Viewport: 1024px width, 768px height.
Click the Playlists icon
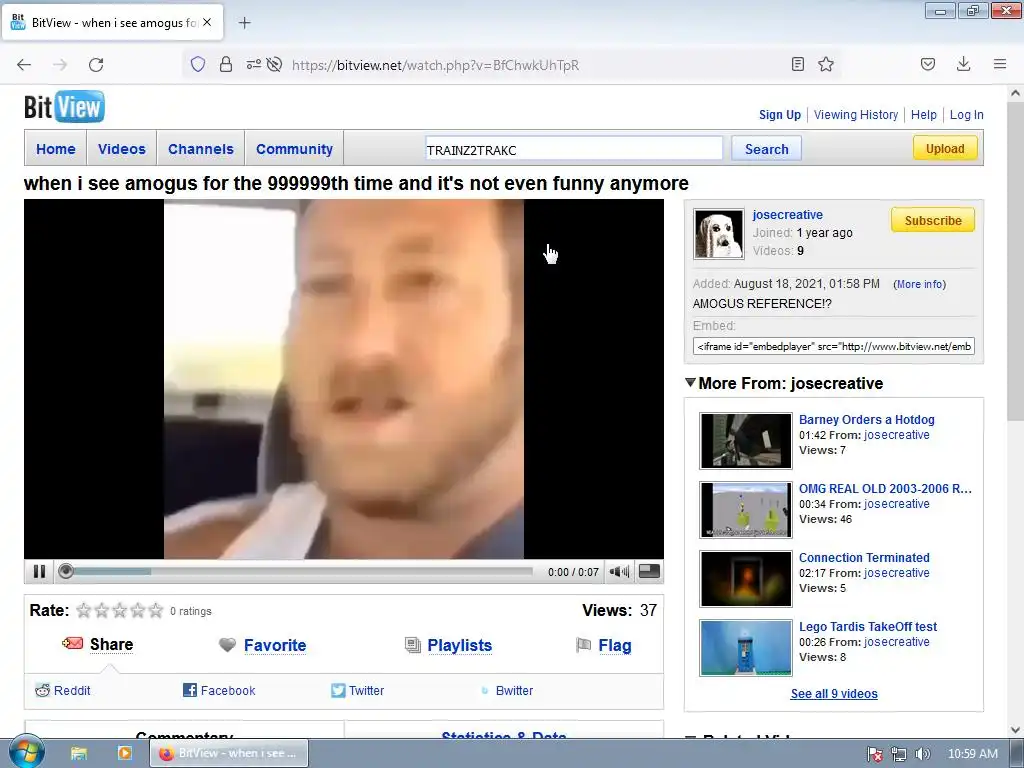(413, 645)
